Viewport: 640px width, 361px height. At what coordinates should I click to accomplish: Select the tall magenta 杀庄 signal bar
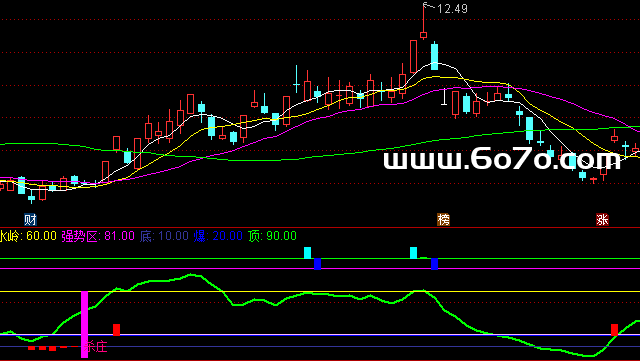click(84, 324)
